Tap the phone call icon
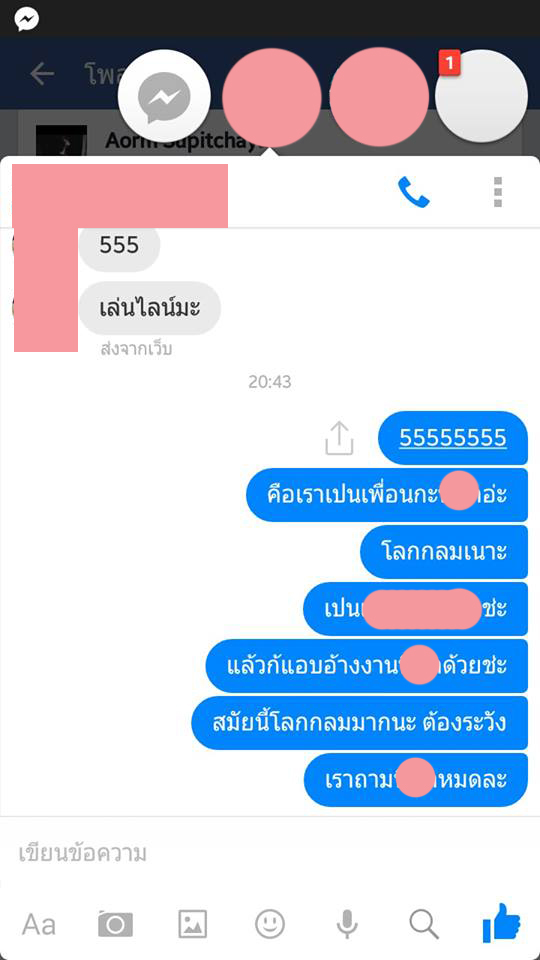The image size is (540, 960). click(x=414, y=192)
